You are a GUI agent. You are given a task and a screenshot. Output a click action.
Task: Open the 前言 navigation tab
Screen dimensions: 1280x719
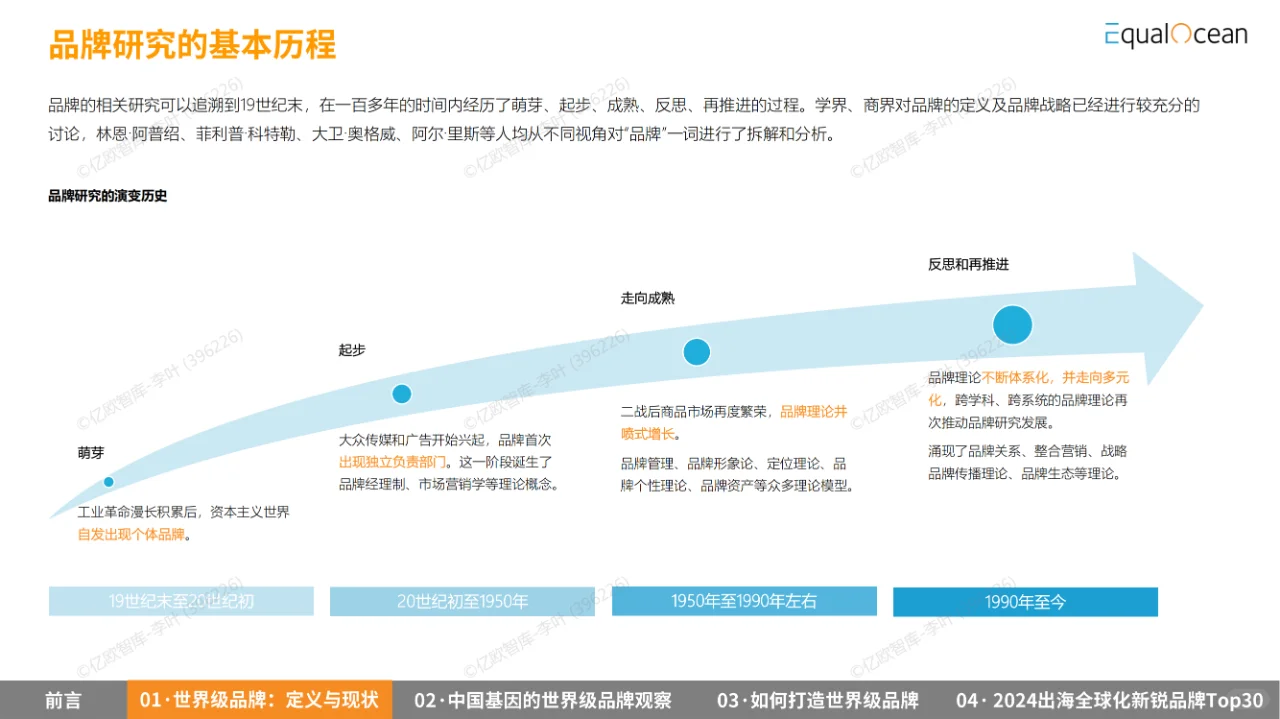click(x=63, y=700)
